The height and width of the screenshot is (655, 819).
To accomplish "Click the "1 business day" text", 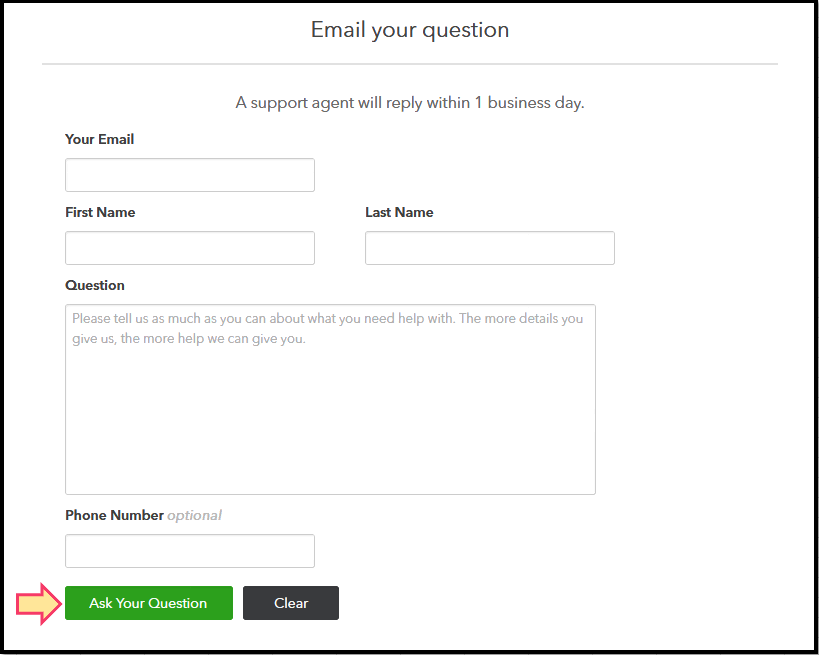I will (528, 103).
